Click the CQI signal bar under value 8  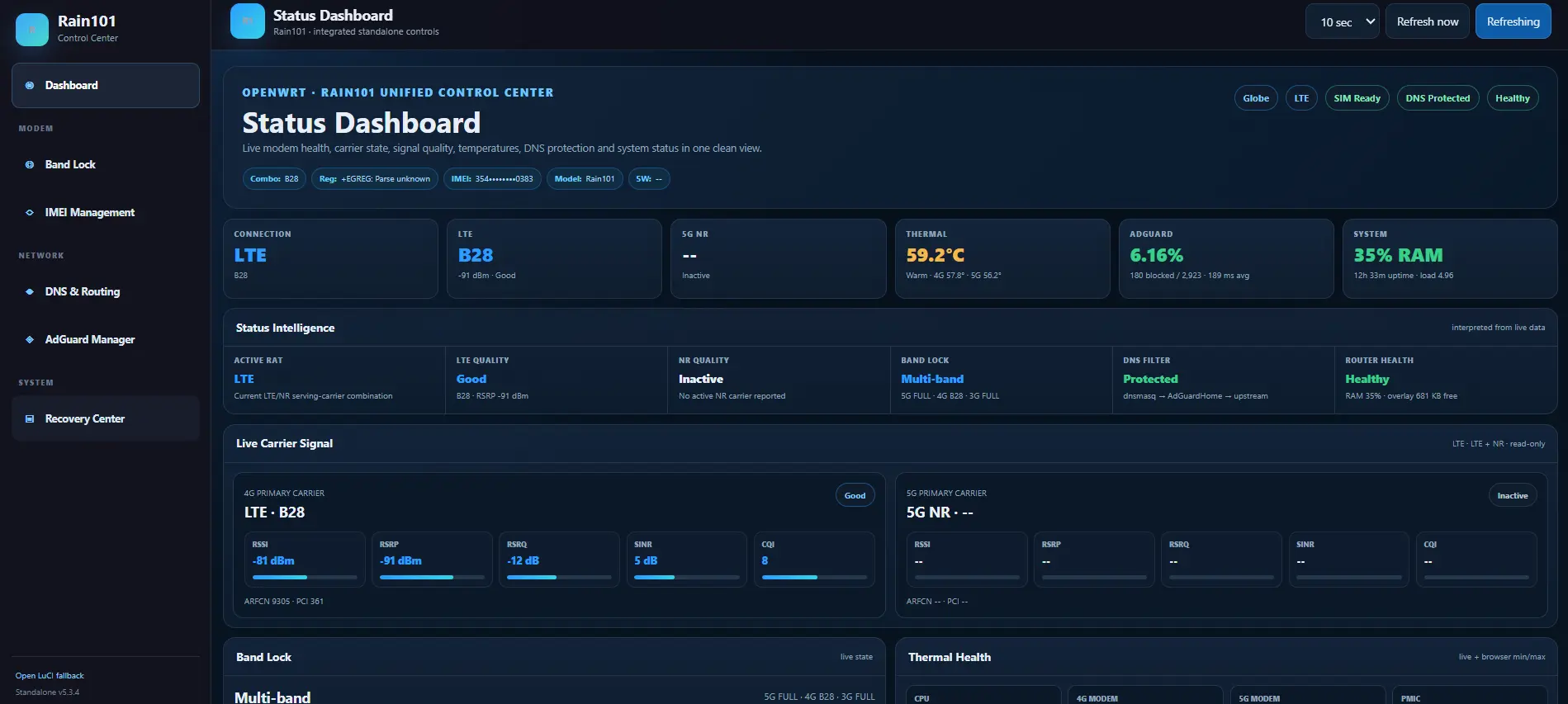814,577
